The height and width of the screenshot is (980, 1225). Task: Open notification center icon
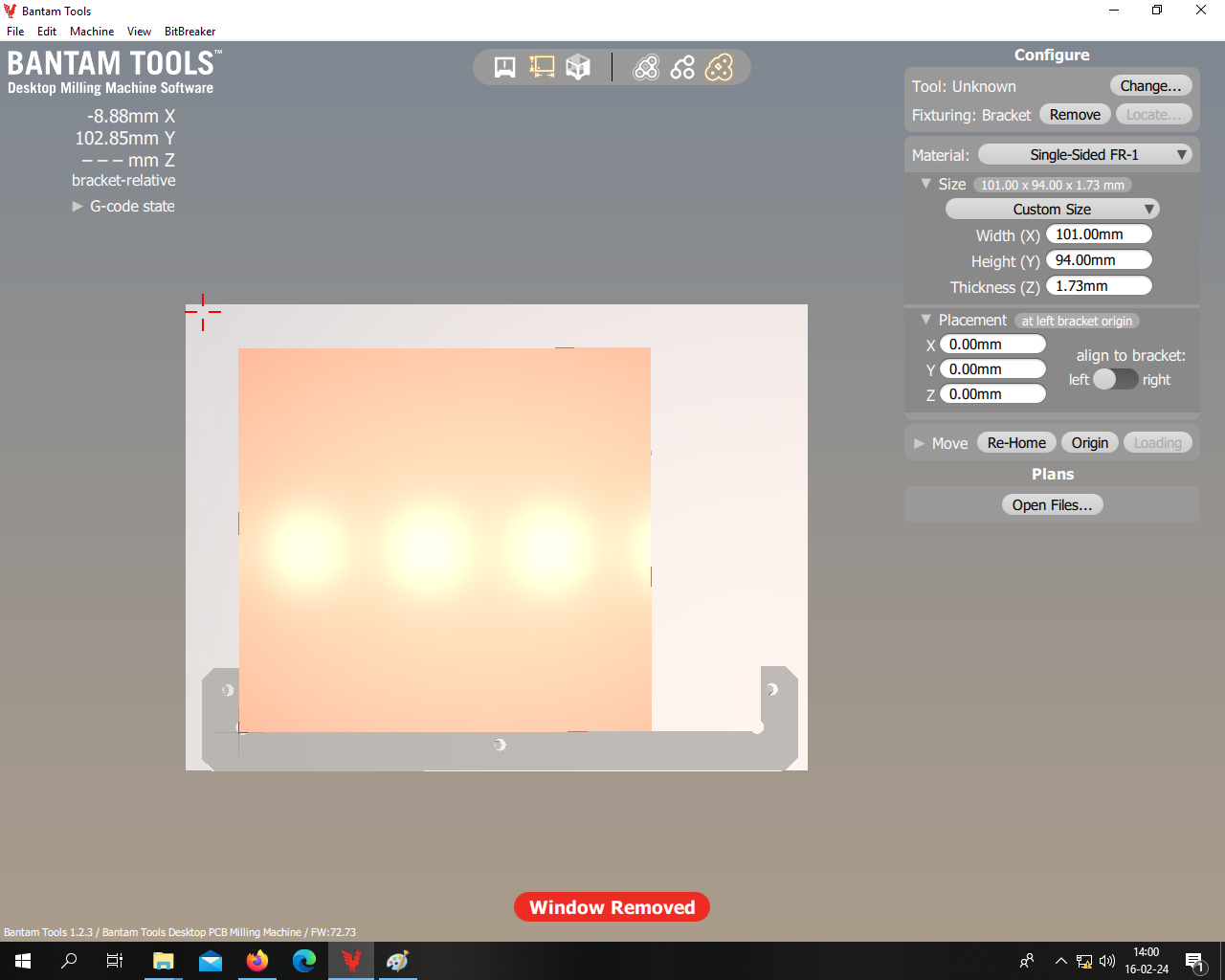(1195, 961)
